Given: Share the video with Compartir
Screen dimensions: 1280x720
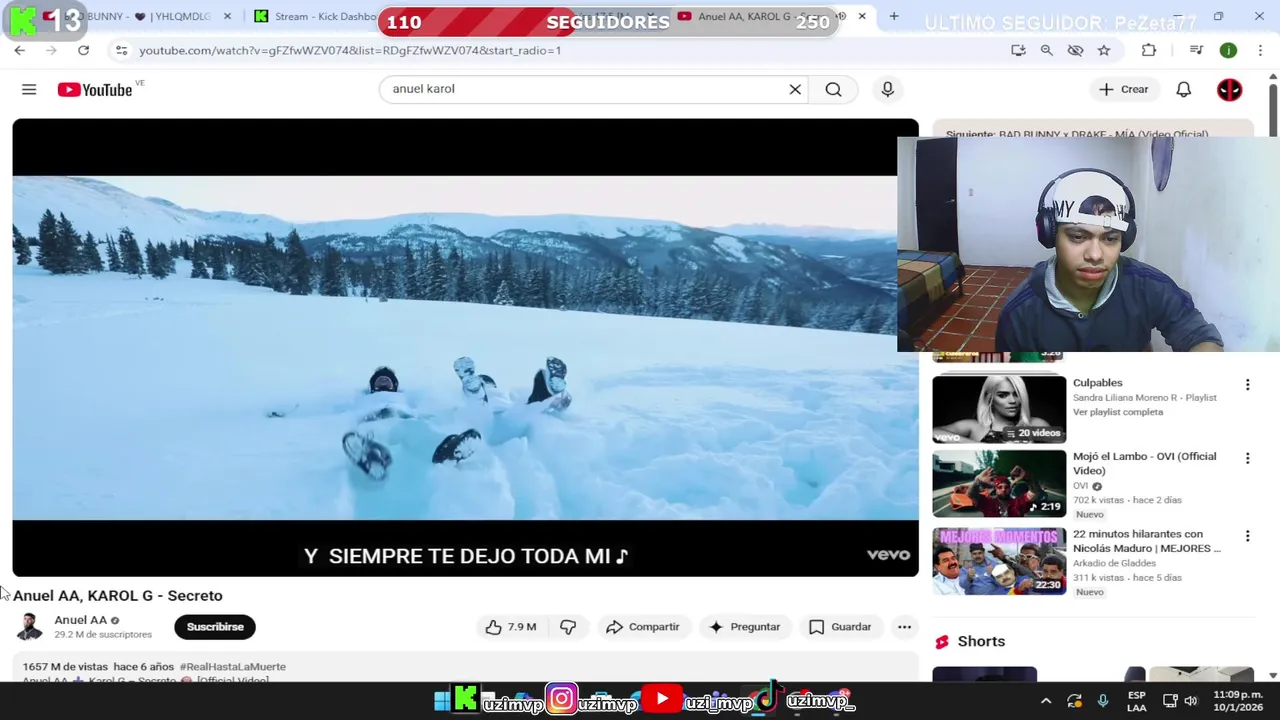Looking at the screenshot, I should tap(643, 627).
